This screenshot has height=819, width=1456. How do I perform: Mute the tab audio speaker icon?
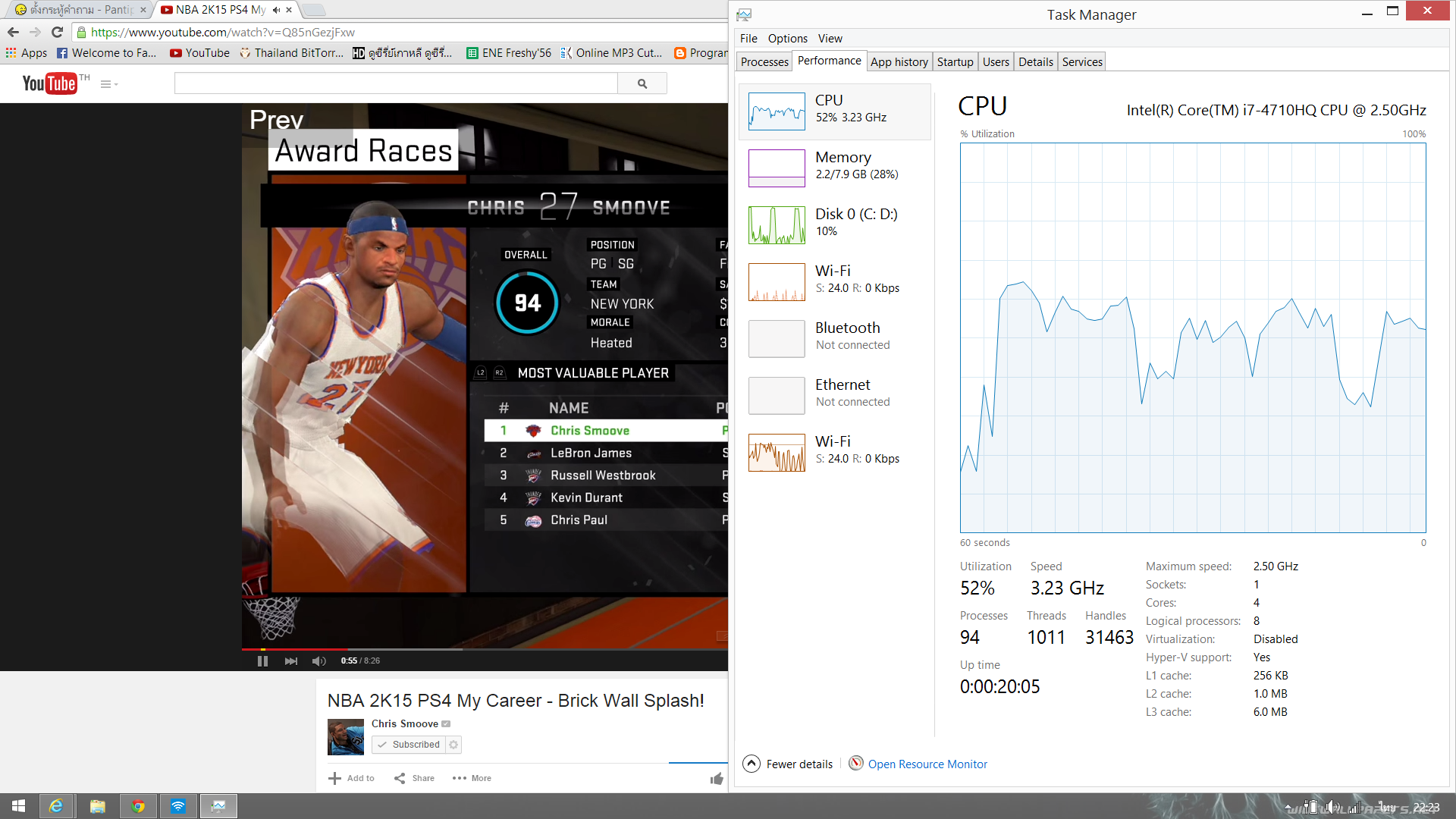[276, 10]
